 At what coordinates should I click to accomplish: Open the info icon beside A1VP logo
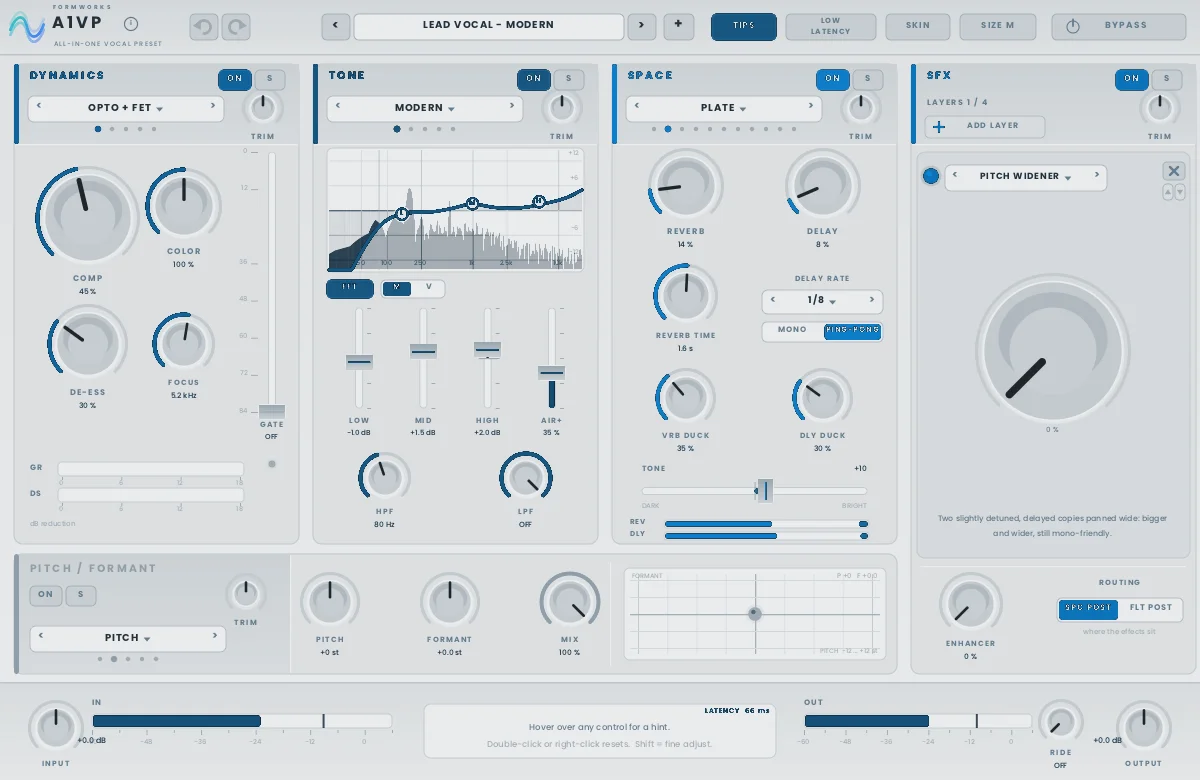[x=131, y=24]
